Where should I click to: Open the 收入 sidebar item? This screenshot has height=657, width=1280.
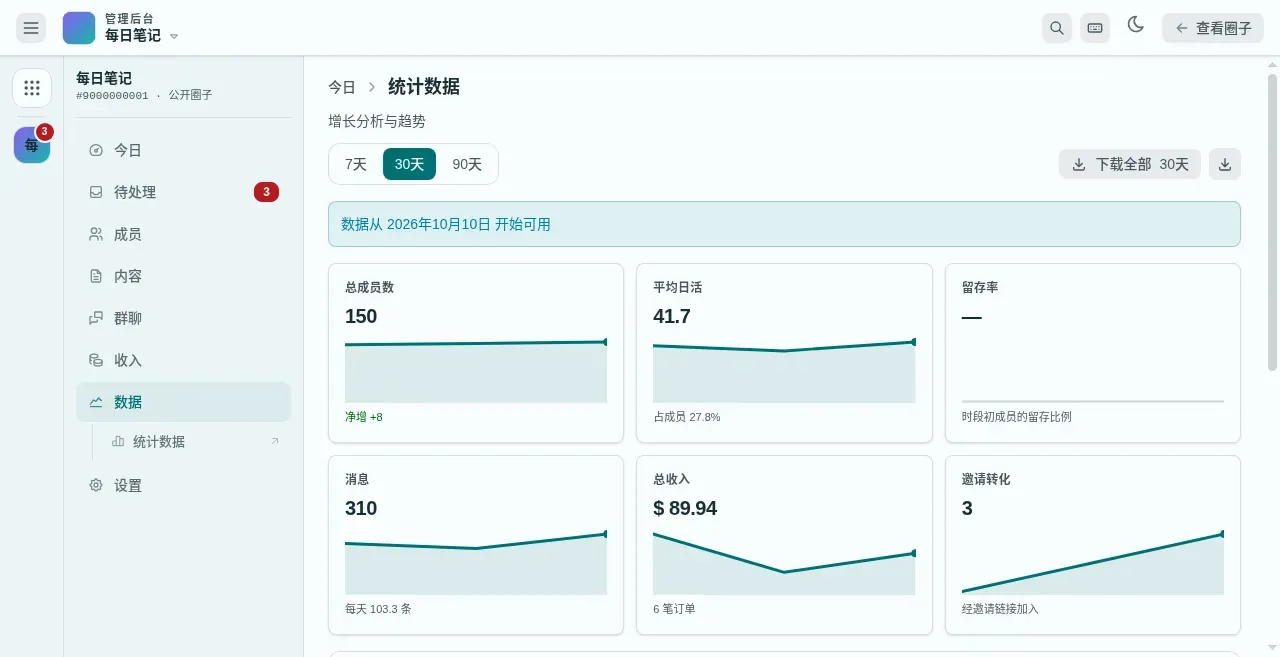[183, 360]
